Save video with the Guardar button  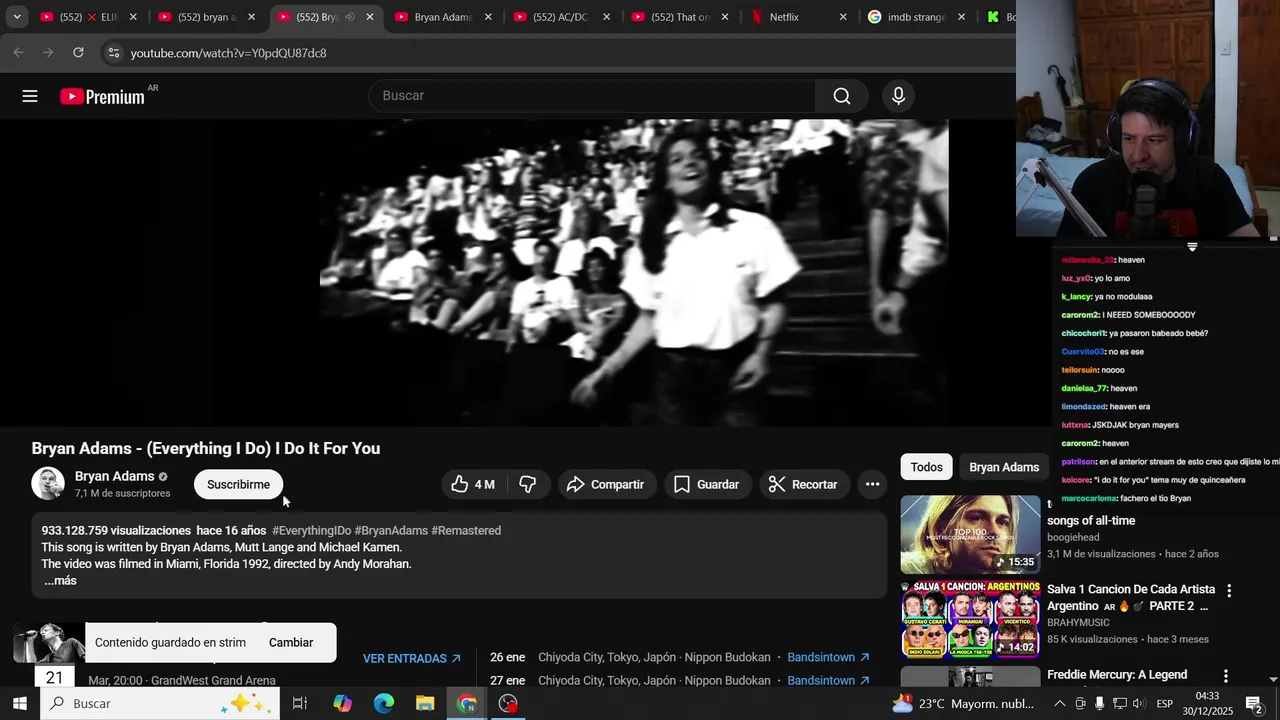pyautogui.click(x=707, y=484)
